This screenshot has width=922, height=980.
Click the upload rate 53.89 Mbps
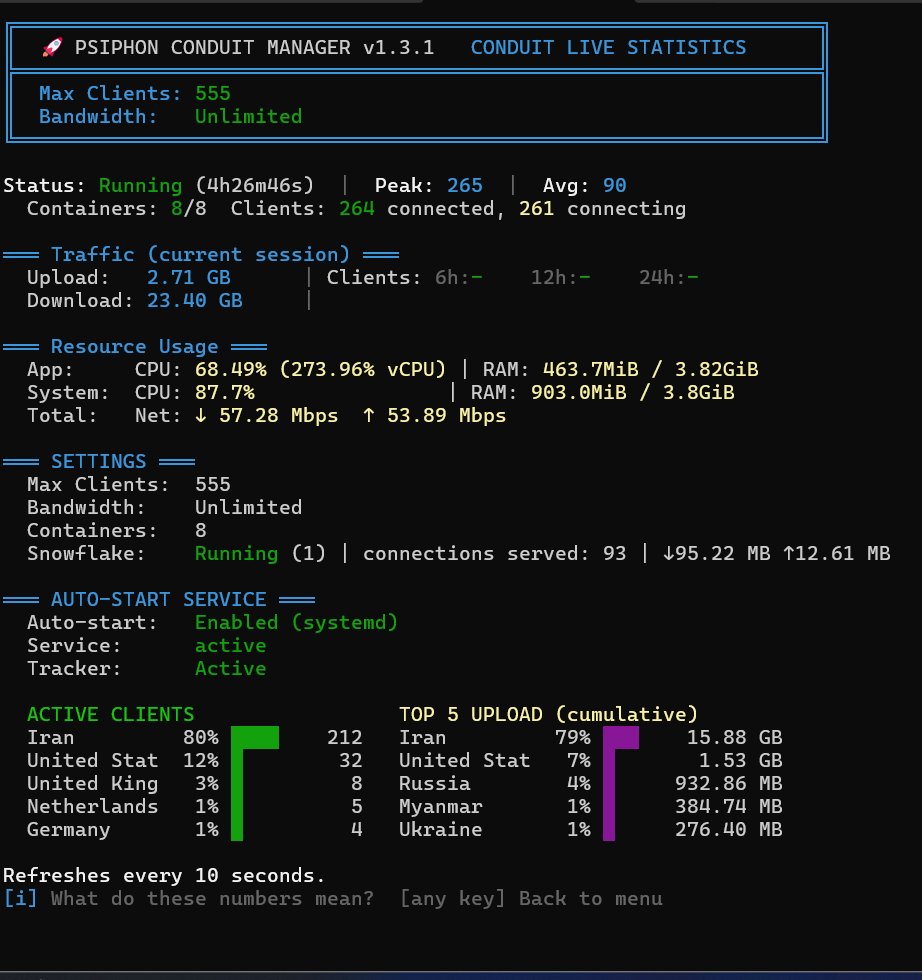coord(434,416)
